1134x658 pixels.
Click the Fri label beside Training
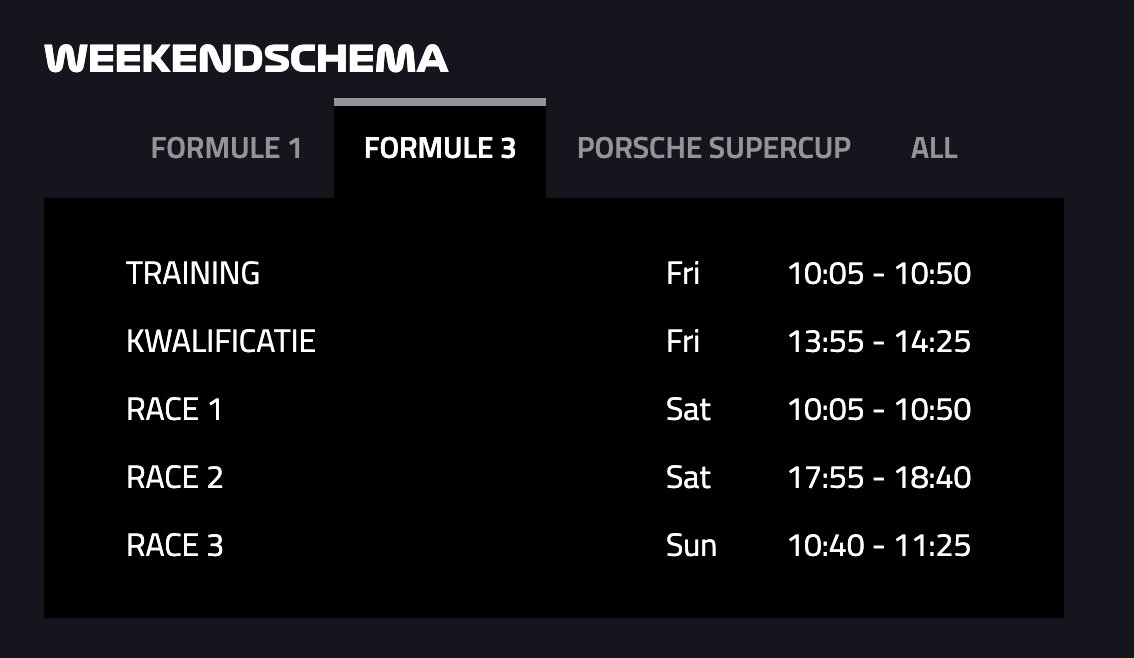[682, 273]
